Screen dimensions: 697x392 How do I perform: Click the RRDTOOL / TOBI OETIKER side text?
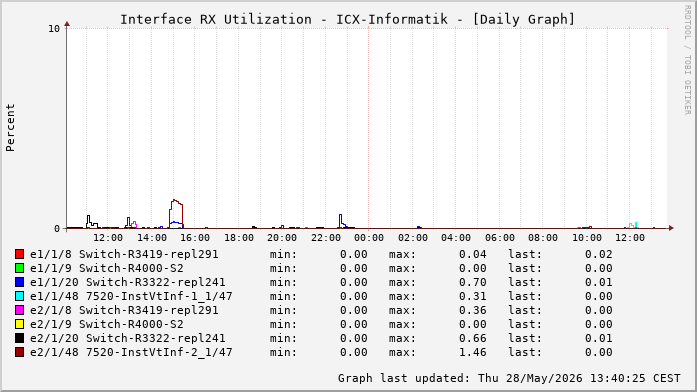click(688, 60)
